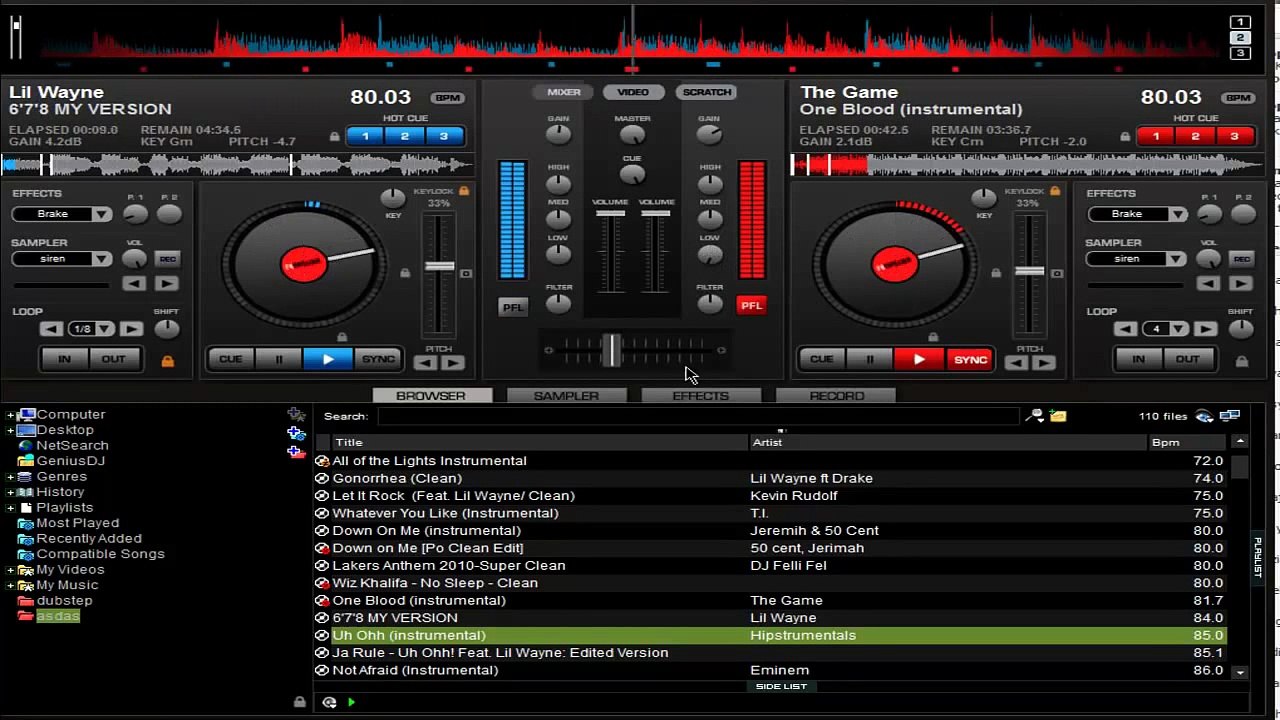Screen dimensions: 1280x720
Task: Click the play button on the left deck
Action: pyautogui.click(x=328, y=359)
